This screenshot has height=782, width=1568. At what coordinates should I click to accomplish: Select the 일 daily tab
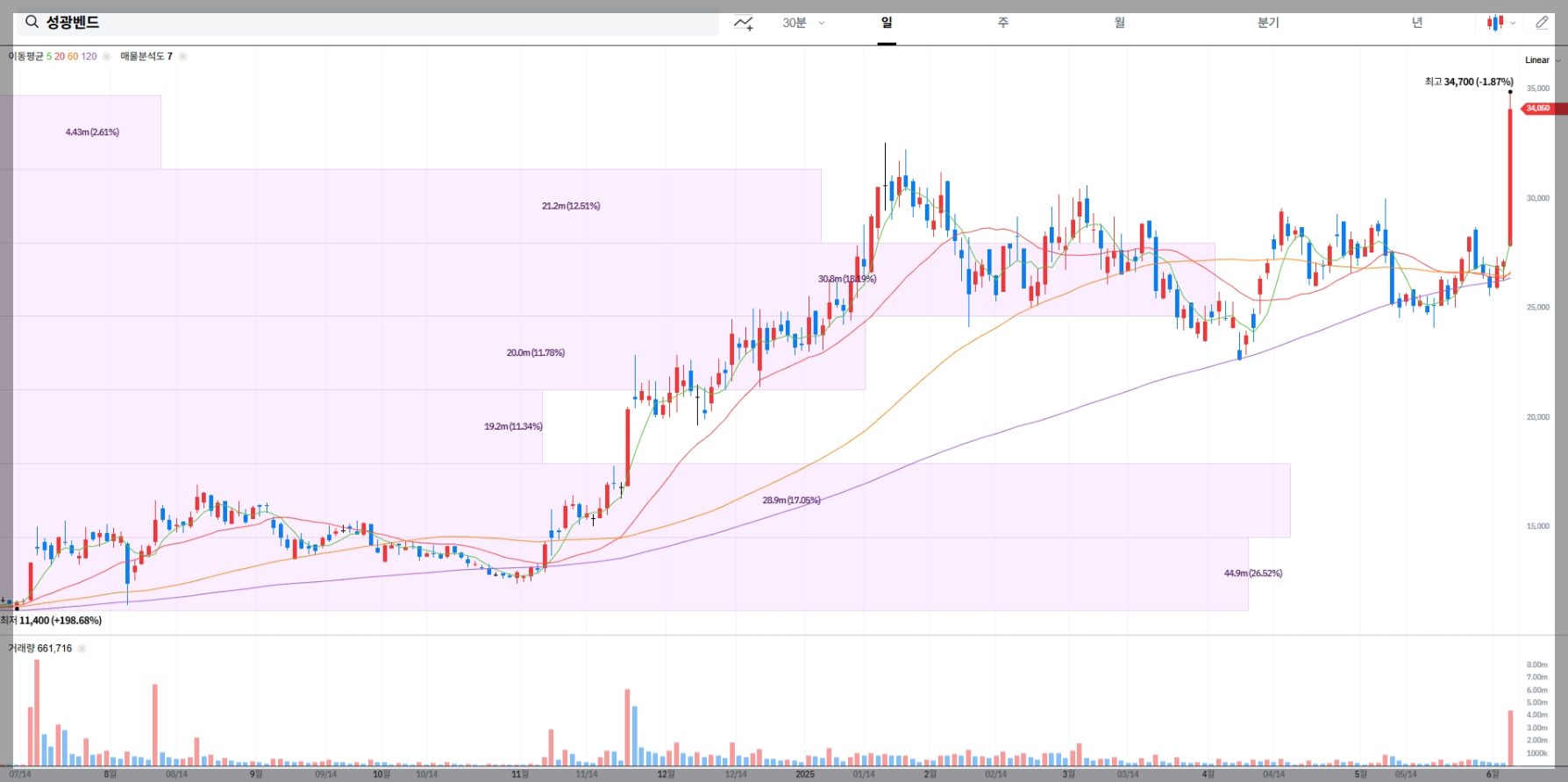coord(887,23)
